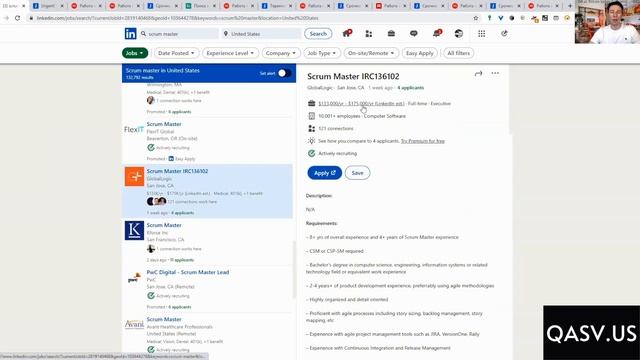The width and height of the screenshot is (640, 360).
Task: Click the rightmost navbar icon after apps grid
Action: point(504,33)
